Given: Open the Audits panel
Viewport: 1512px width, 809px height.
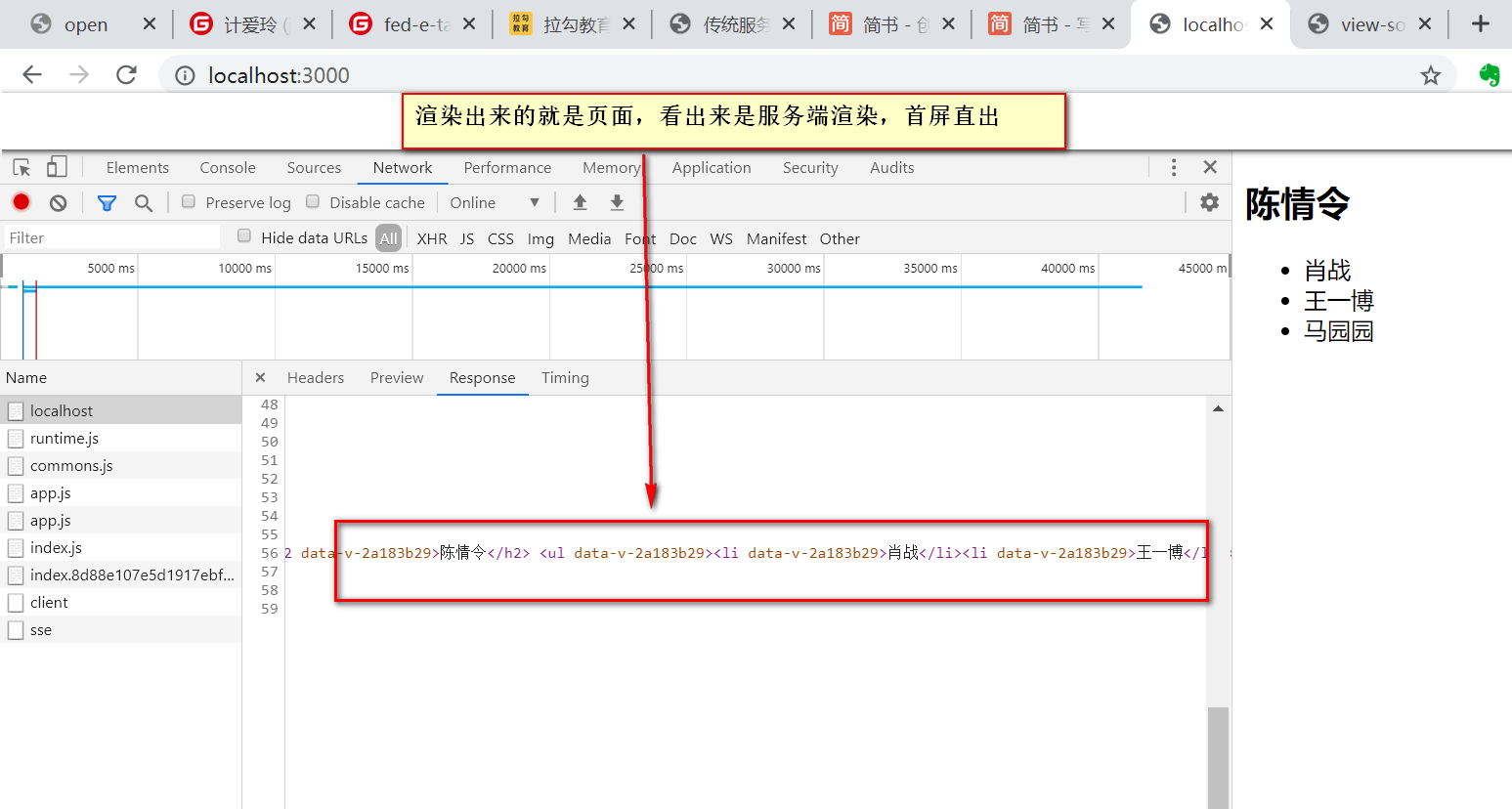Looking at the screenshot, I should (x=892, y=167).
